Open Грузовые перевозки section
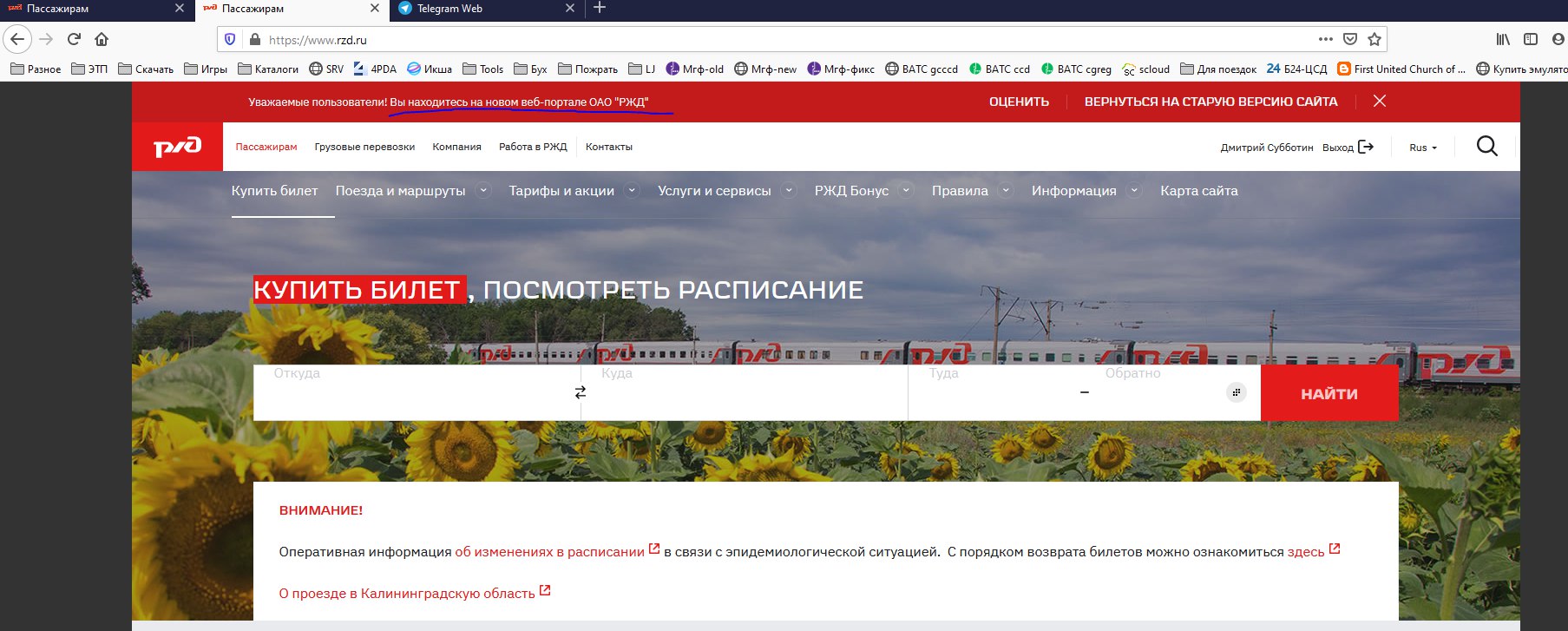The width and height of the screenshot is (1568, 631). [x=364, y=147]
